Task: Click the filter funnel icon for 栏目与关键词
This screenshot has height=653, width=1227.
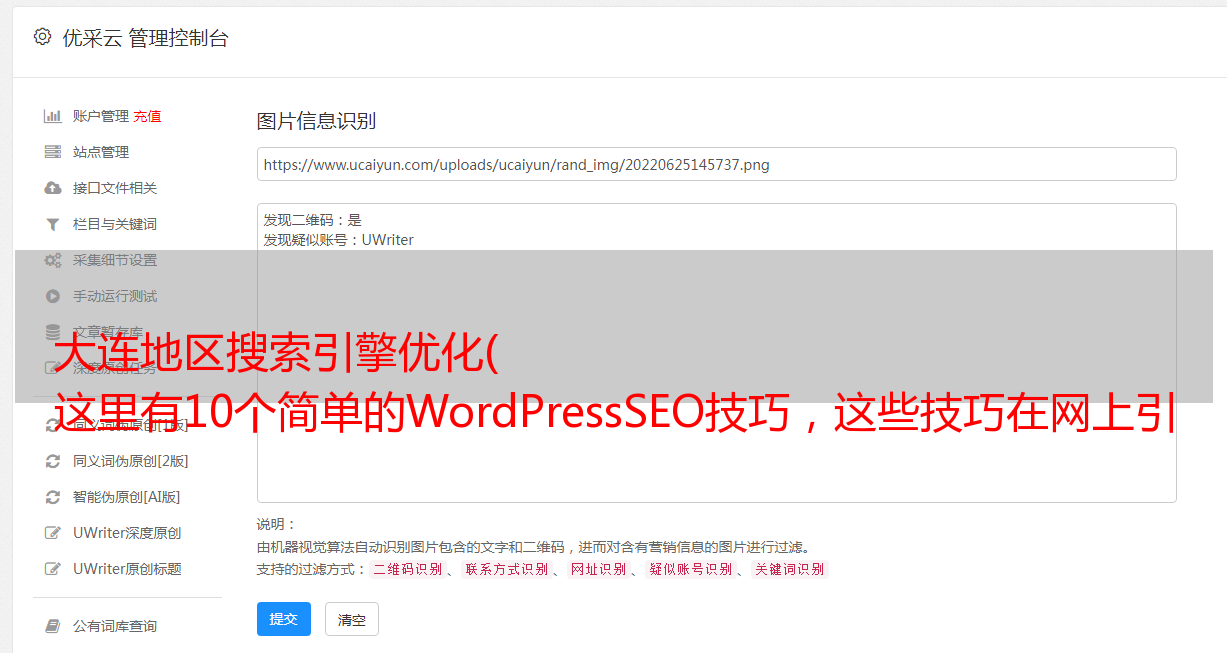Action: [x=53, y=224]
